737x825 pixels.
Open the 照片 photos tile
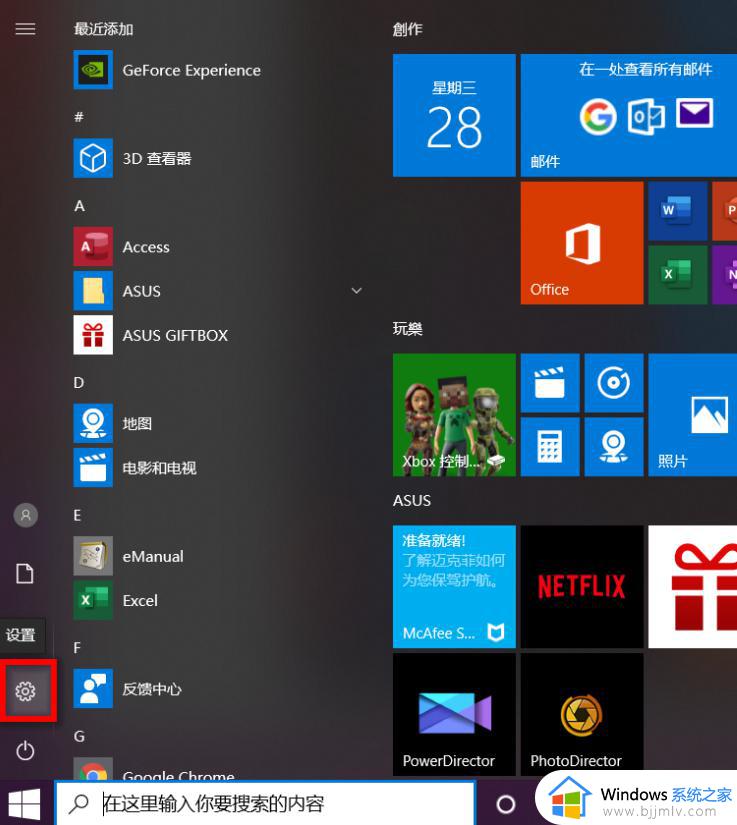tap(693, 415)
